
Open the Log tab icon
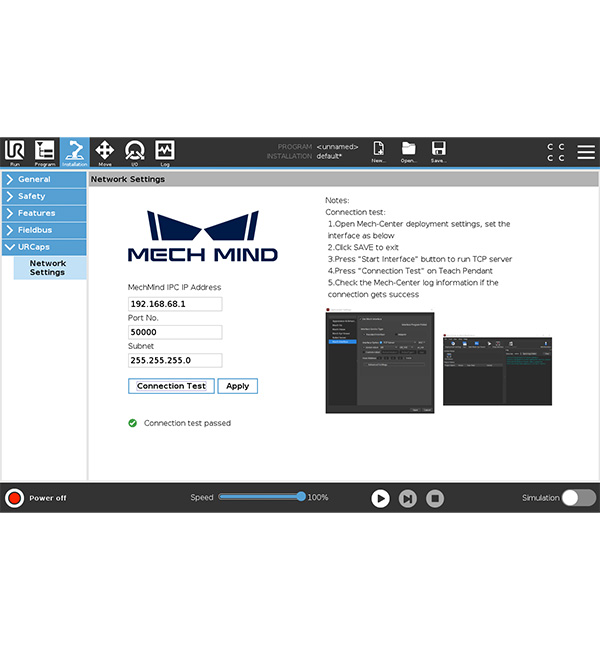tap(165, 152)
